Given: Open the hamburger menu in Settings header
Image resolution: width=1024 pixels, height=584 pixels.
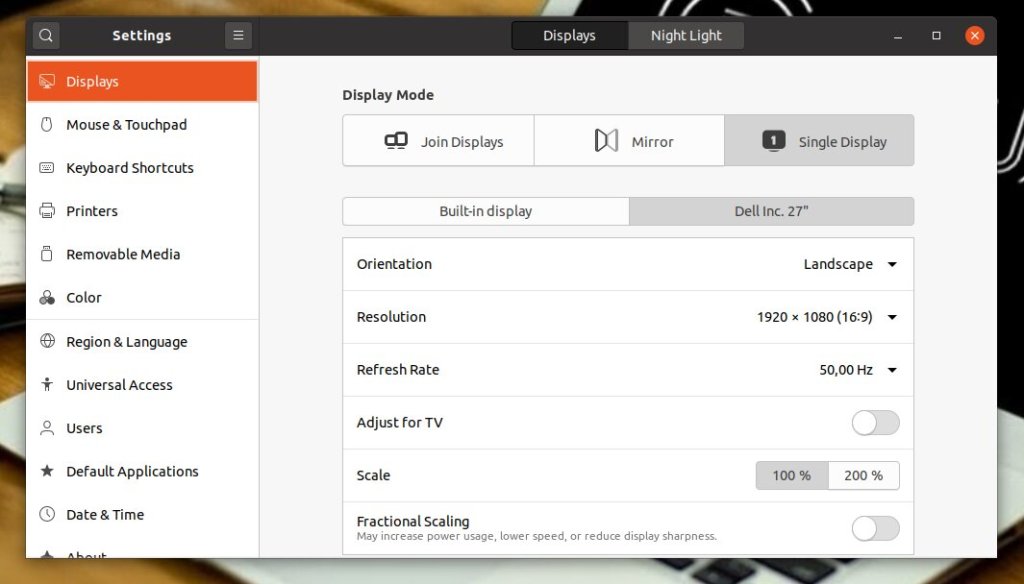Looking at the screenshot, I should point(238,36).
